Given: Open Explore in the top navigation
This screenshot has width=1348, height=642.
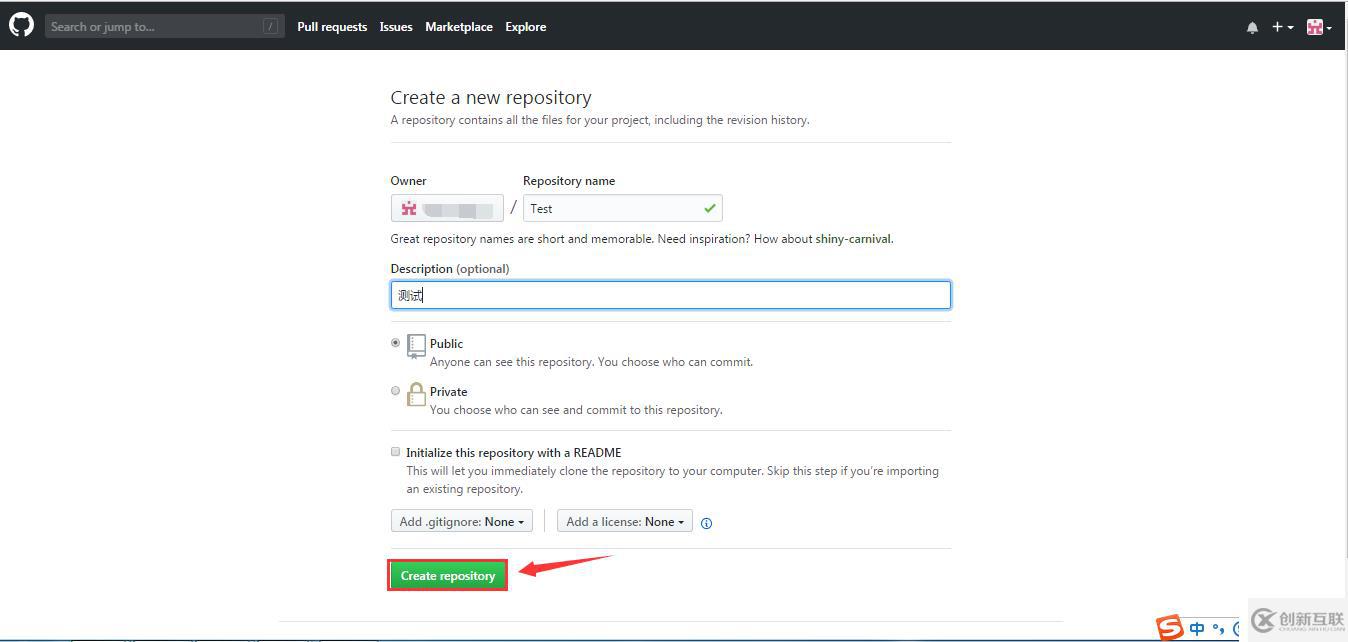Looking at the screenshot, I should pos(526,27).
